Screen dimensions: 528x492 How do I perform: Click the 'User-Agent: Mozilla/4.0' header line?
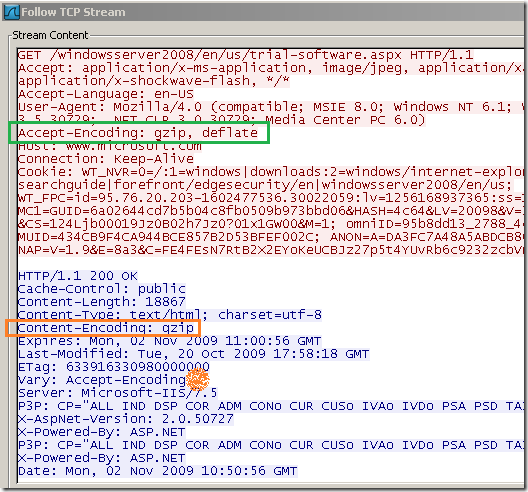click(271, 107)
